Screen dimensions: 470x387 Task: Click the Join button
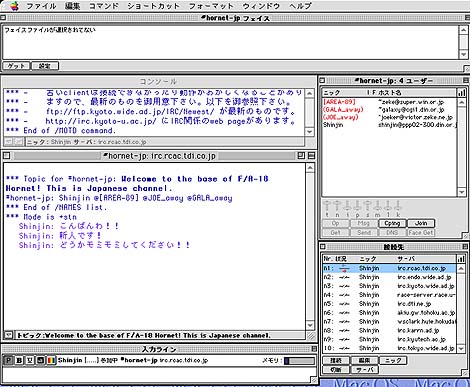click(421, 223)
